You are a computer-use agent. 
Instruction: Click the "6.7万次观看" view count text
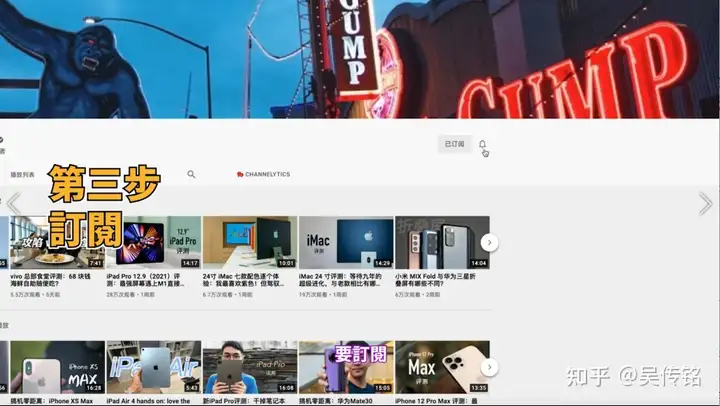(217, 295)
